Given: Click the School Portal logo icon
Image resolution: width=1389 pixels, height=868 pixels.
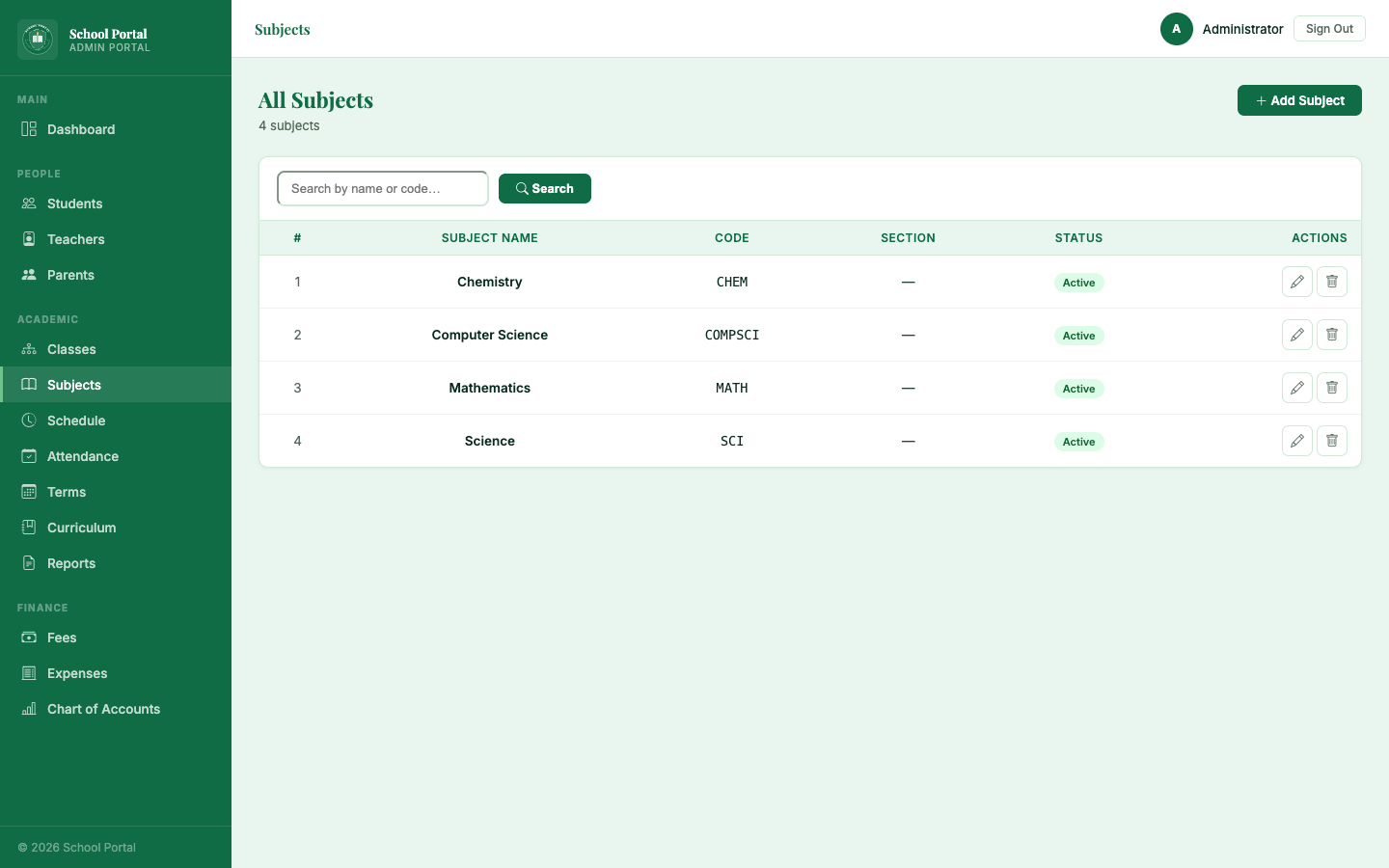Looking at the screenshot, I should click(x=38, y=40).
